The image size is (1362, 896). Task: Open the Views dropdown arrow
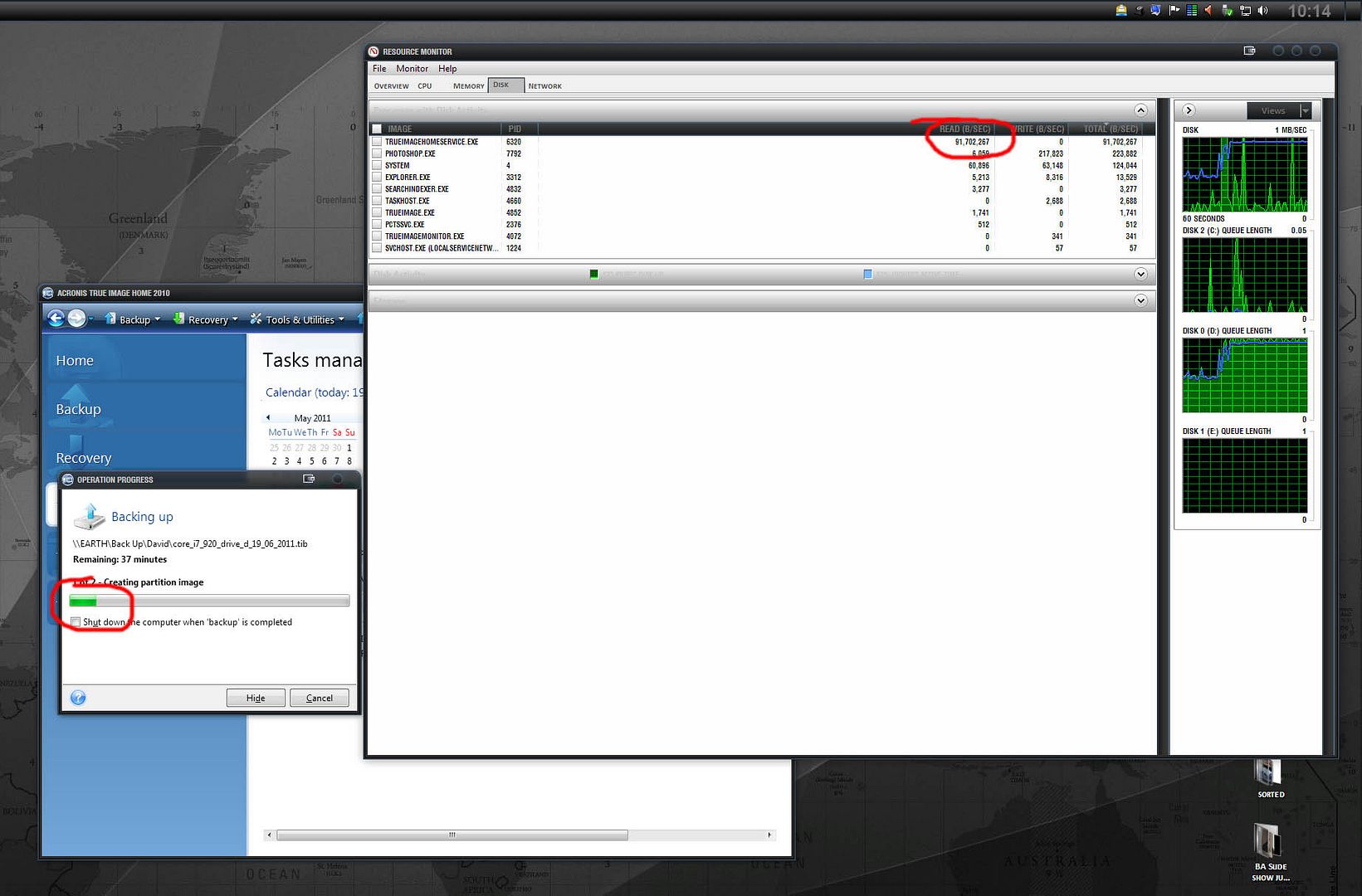(x=1305, y=110)
